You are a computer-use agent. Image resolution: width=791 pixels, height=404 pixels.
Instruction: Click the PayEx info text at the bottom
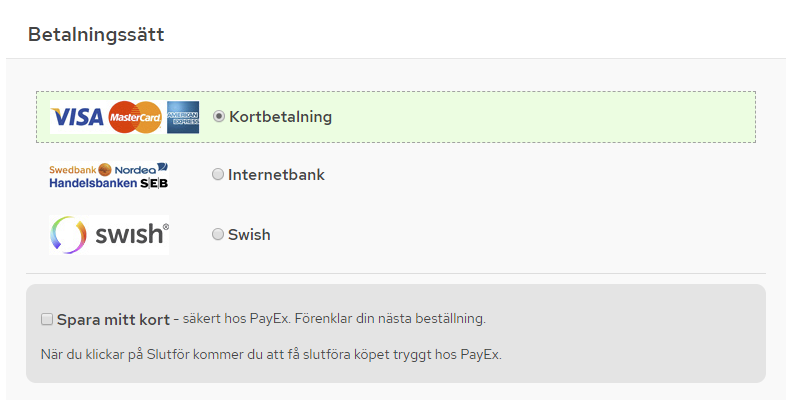click(271, 355)
